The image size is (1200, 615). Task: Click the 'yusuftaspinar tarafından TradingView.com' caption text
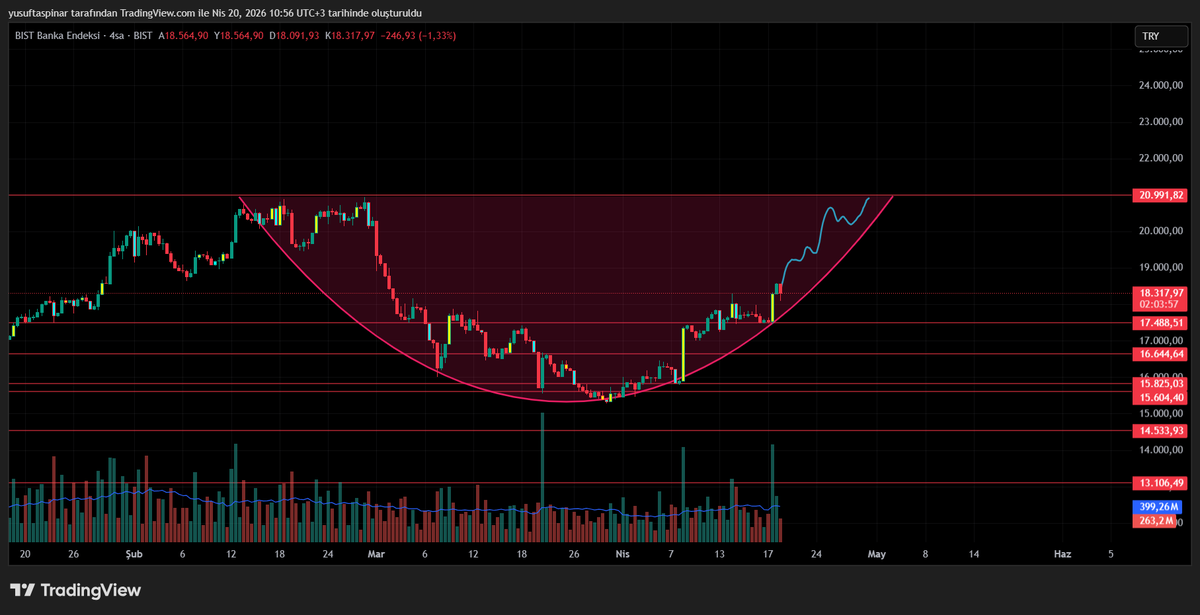click(x=102, y=13)
